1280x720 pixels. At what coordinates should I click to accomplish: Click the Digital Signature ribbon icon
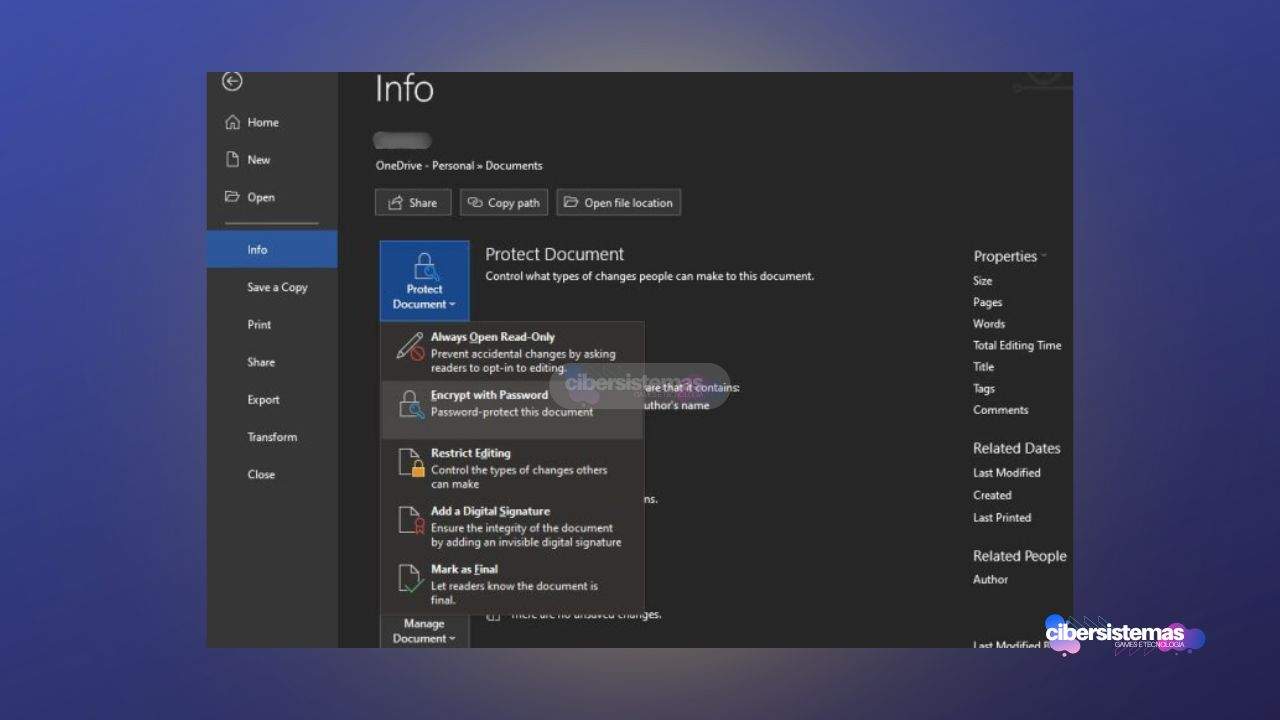[411, 520]
